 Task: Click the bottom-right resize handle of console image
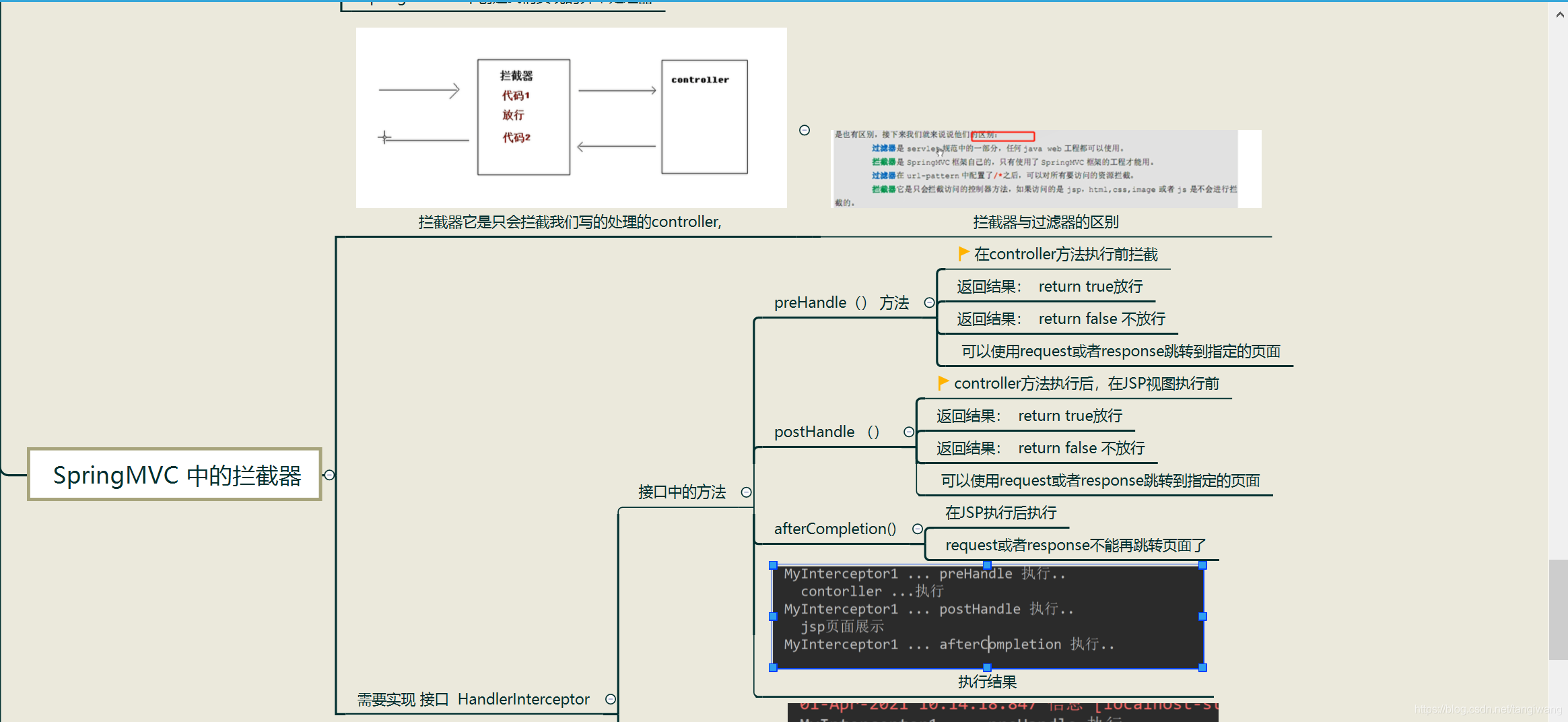click(1202, 667)
